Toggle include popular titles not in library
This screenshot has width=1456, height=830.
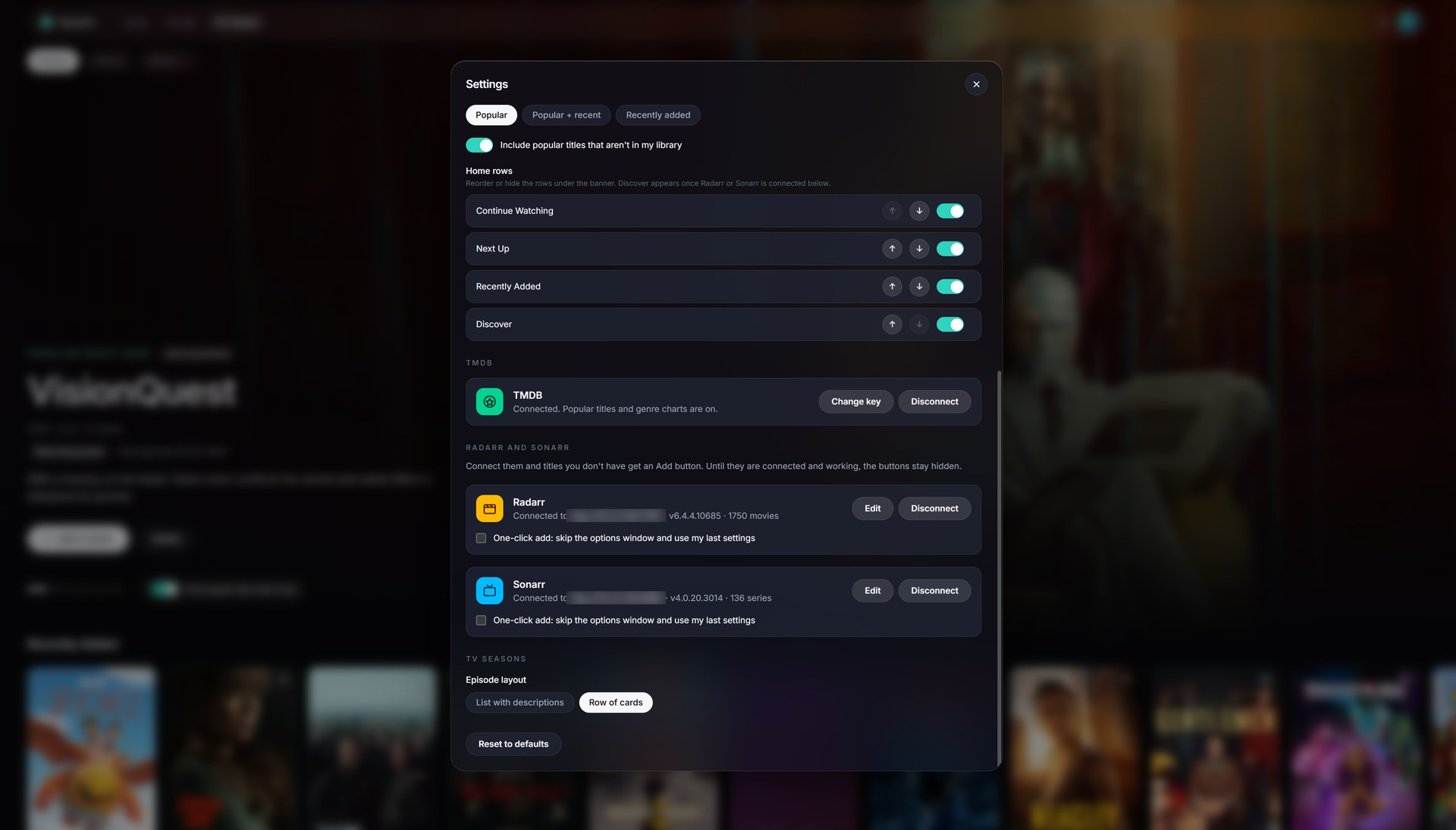coord(479,145)
